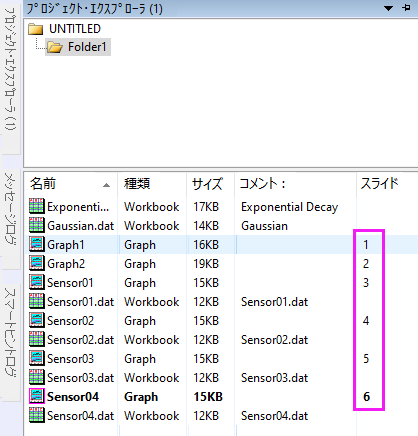Click the 16KB size of Graph1
418x436 pixels.
(206, 245)
